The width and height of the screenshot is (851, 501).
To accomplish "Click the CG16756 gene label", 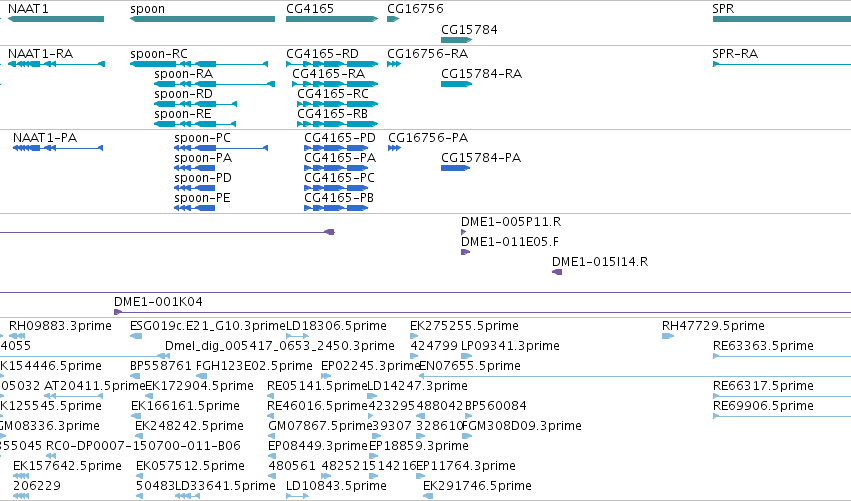I will (415, 9).
